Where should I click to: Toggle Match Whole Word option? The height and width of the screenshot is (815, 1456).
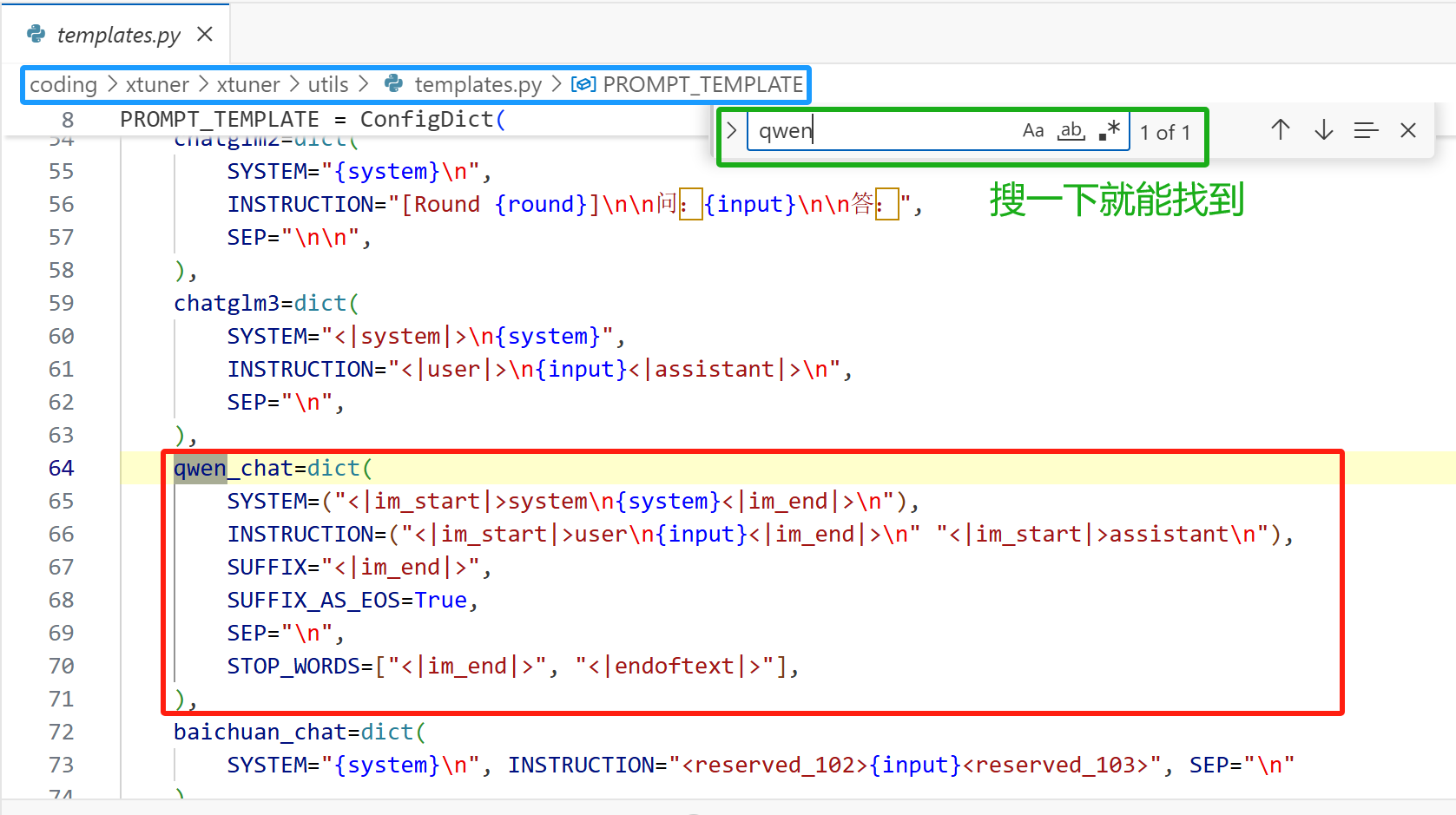(x=1071, y=131)
